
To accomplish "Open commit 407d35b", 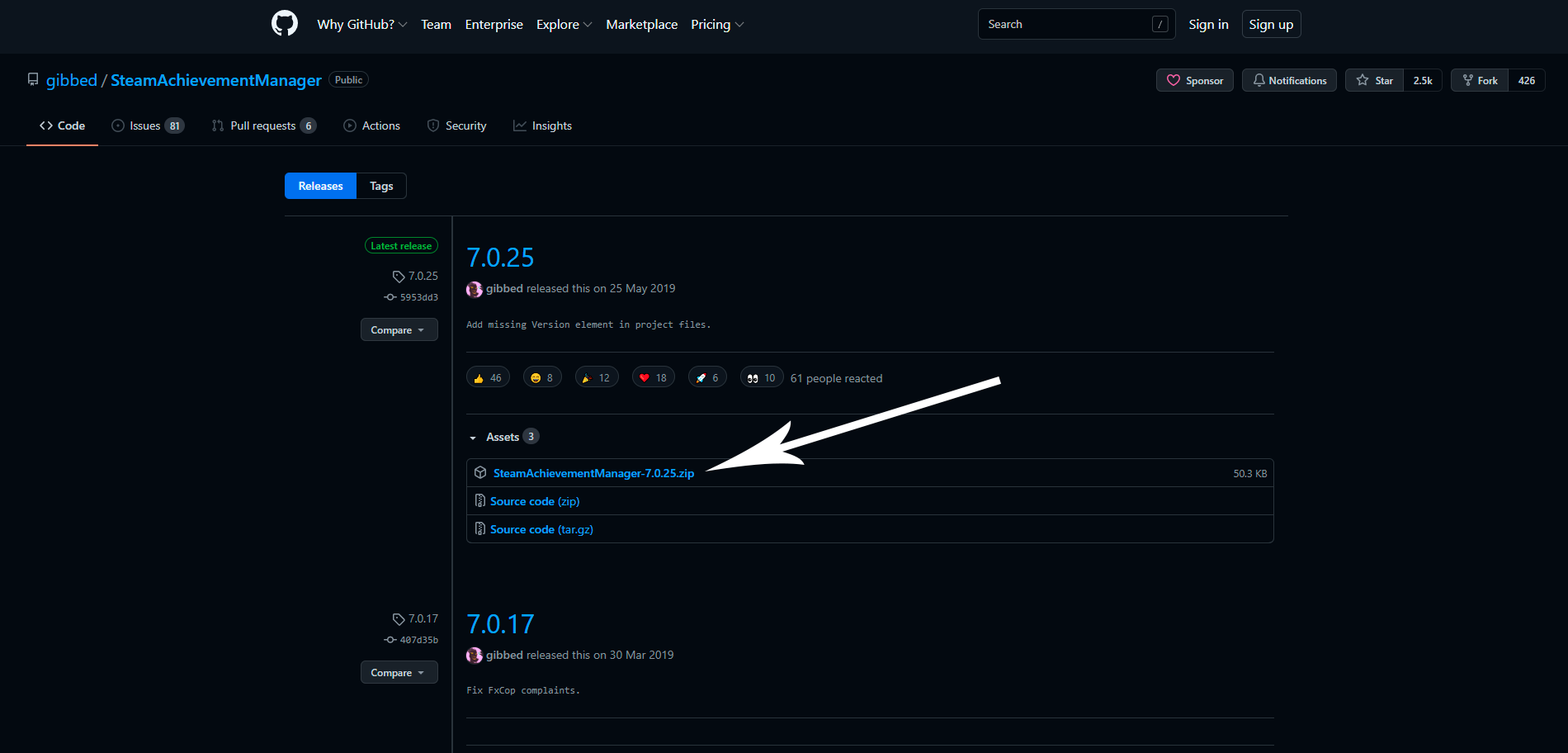I will [419, 640].
